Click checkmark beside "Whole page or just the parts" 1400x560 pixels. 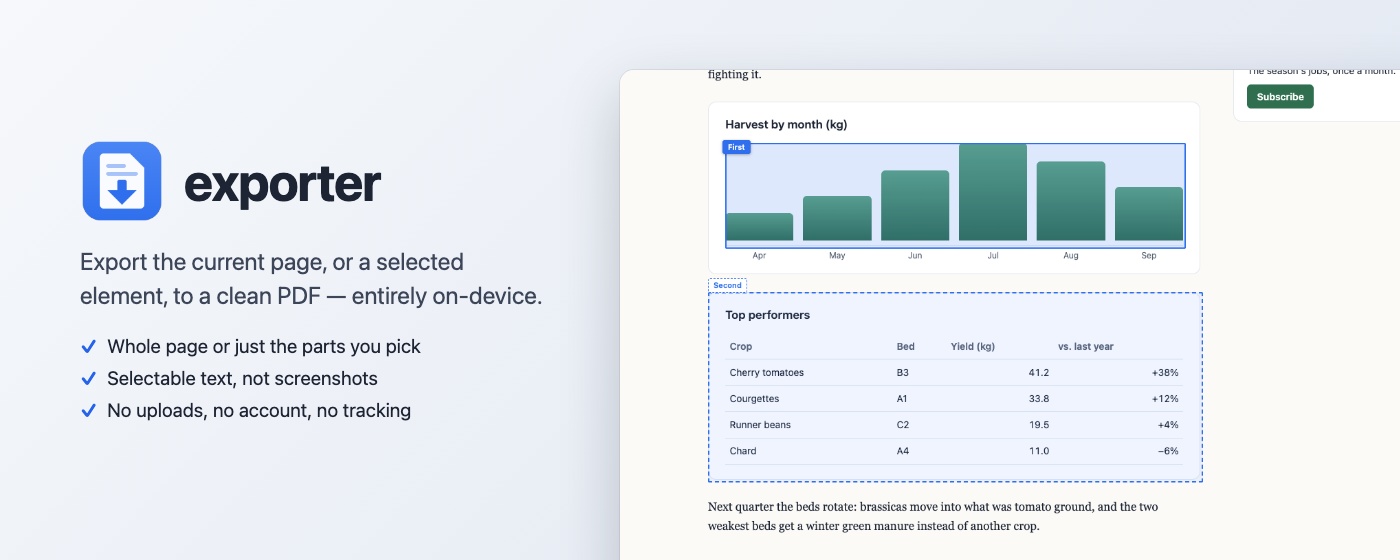click(x=88, y=347)
